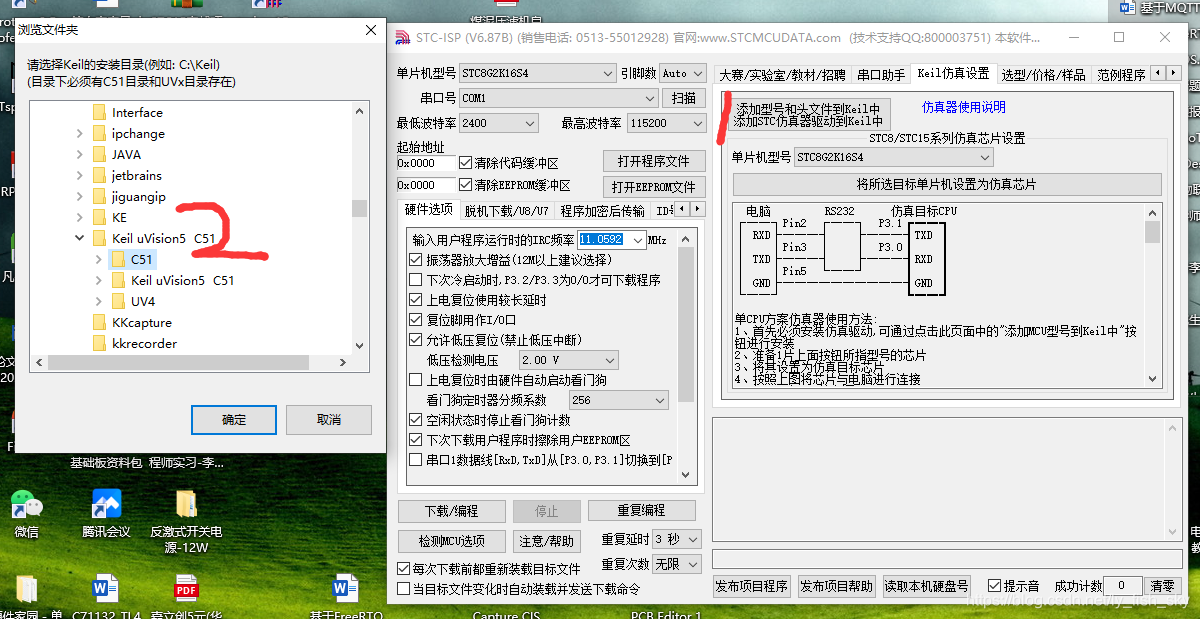
Task: Open the 串口助手 tab
Action: [881, 74]
